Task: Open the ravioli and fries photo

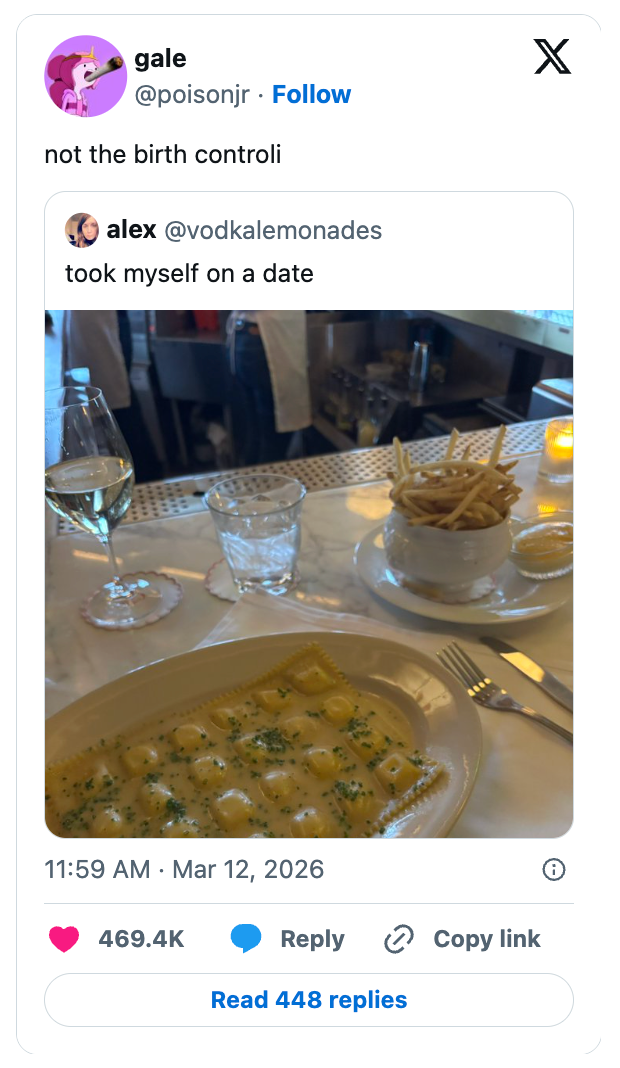Action: 309,573
